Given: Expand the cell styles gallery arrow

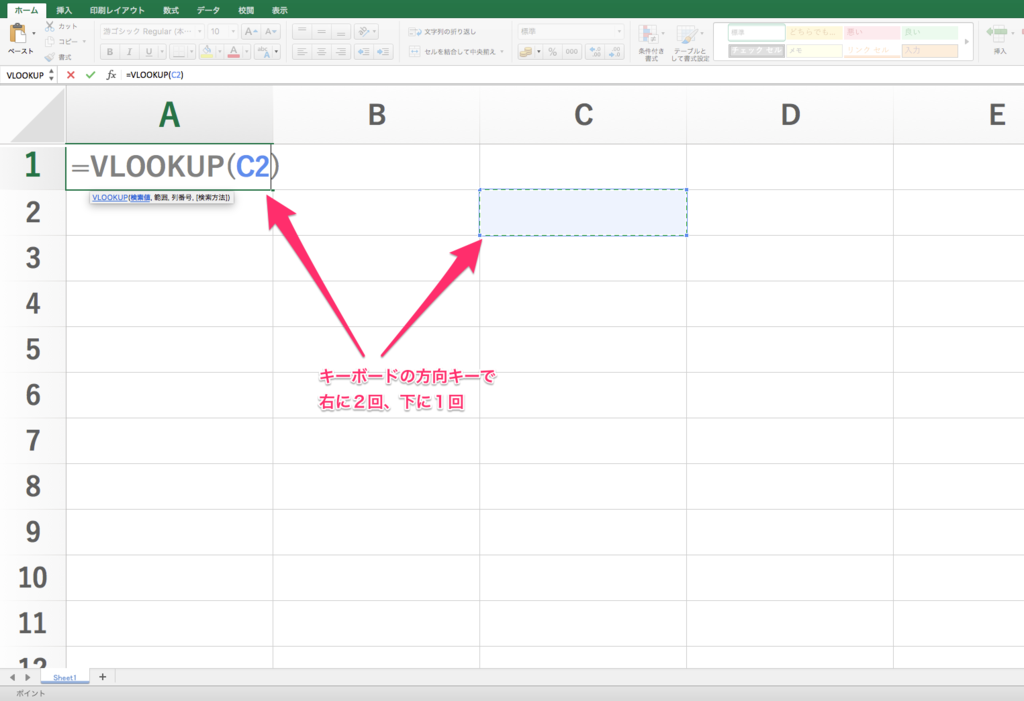Looking at the screenshot, I should point(967,41).
